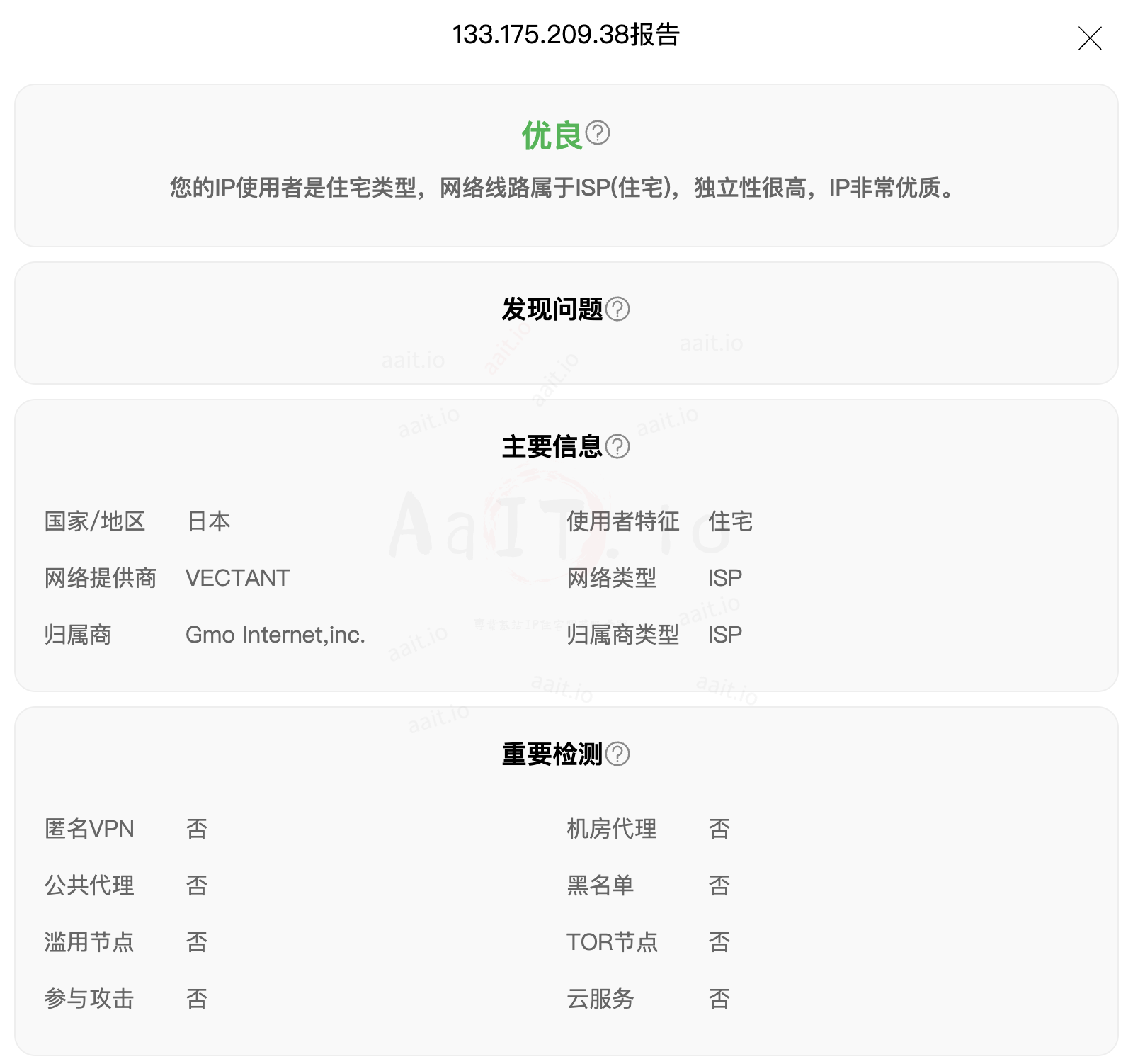Open the help icon beside 主要信息
This screenshot has width=1133, height=1064.
pyautogui.click(x=617, y=446)
